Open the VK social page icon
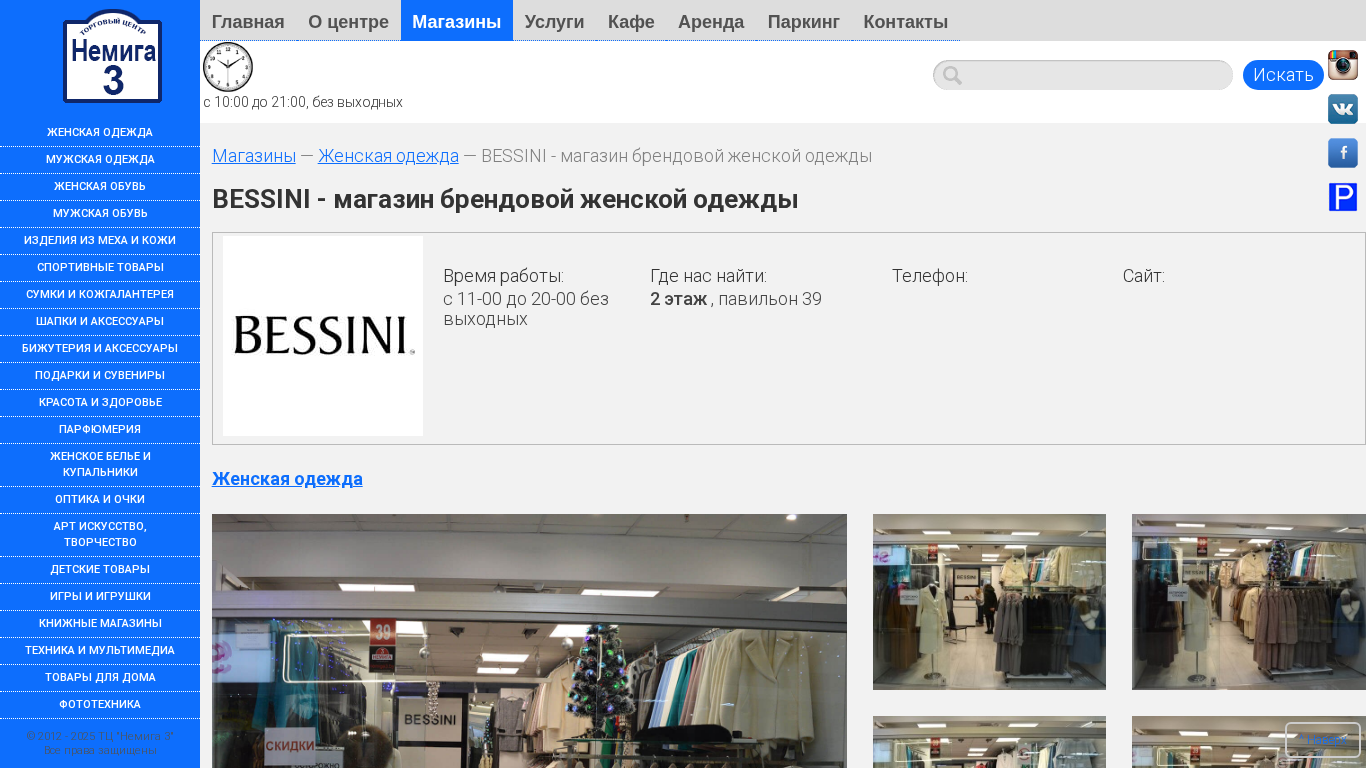Viewport: 1366px width, 768px height. click(x=1342, y=109)
